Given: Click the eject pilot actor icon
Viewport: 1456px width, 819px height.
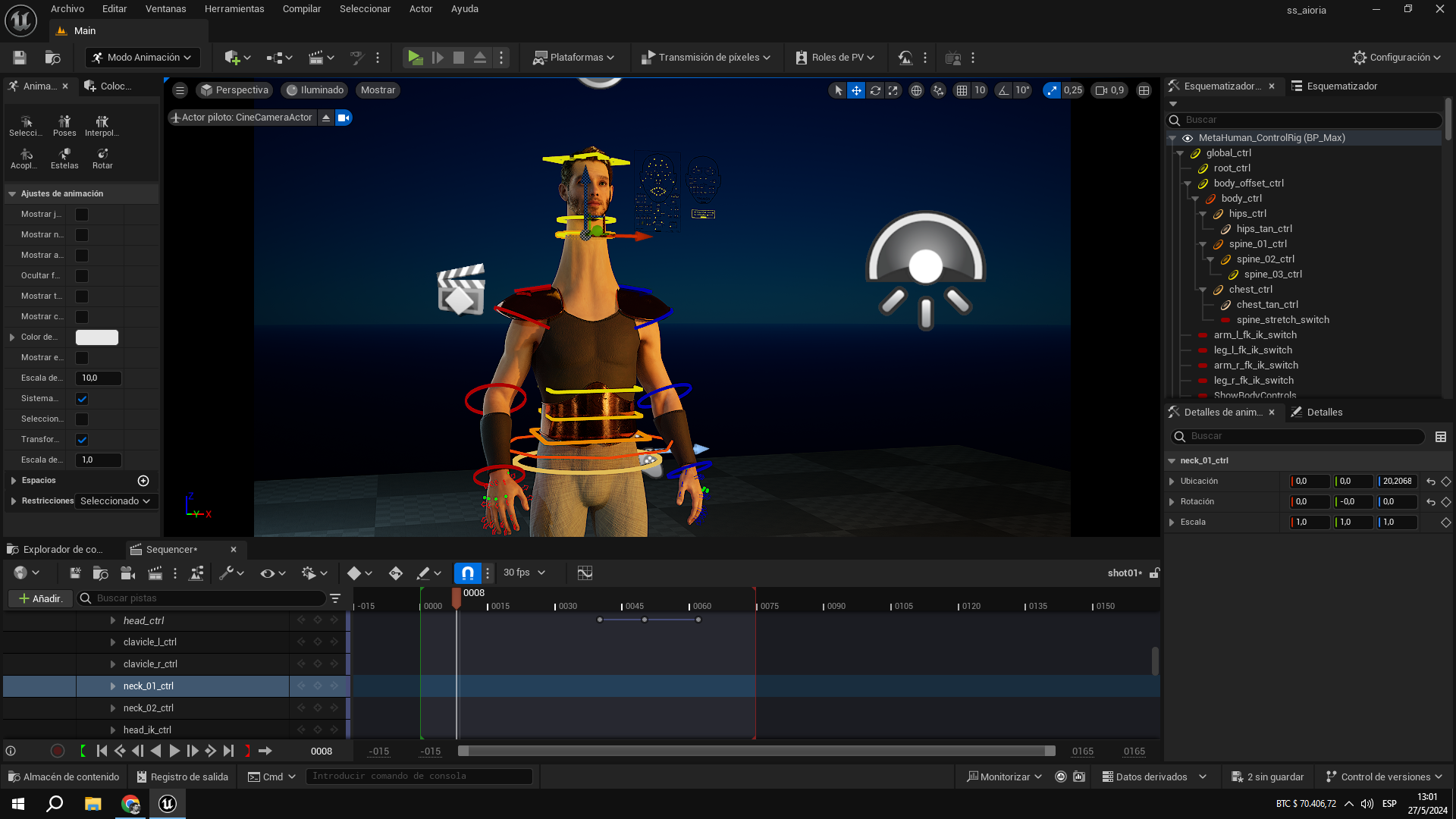Looking at the screenshot, I should click(x=326, y=118).
